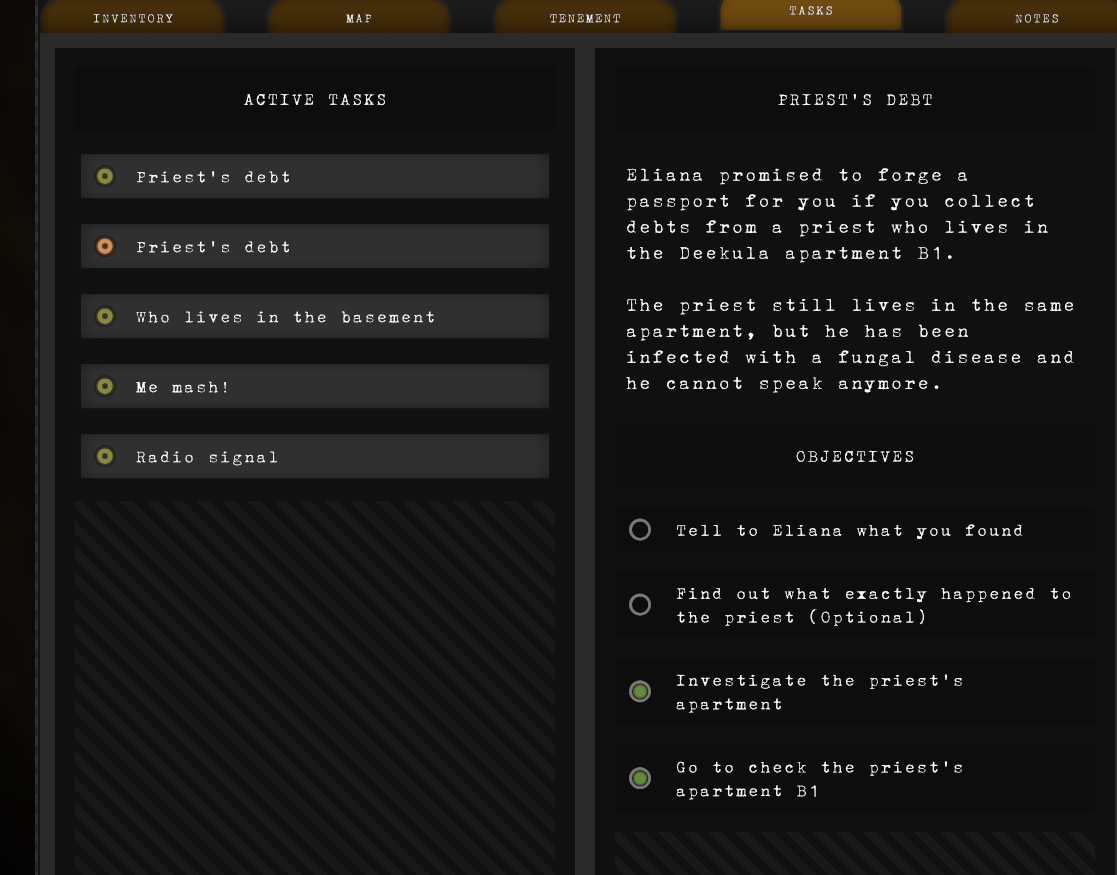Screen dimensions: 1117x875
Task: Select the unfilled circle by Tell to Eliana objective
Action: [x=640, y=530]
